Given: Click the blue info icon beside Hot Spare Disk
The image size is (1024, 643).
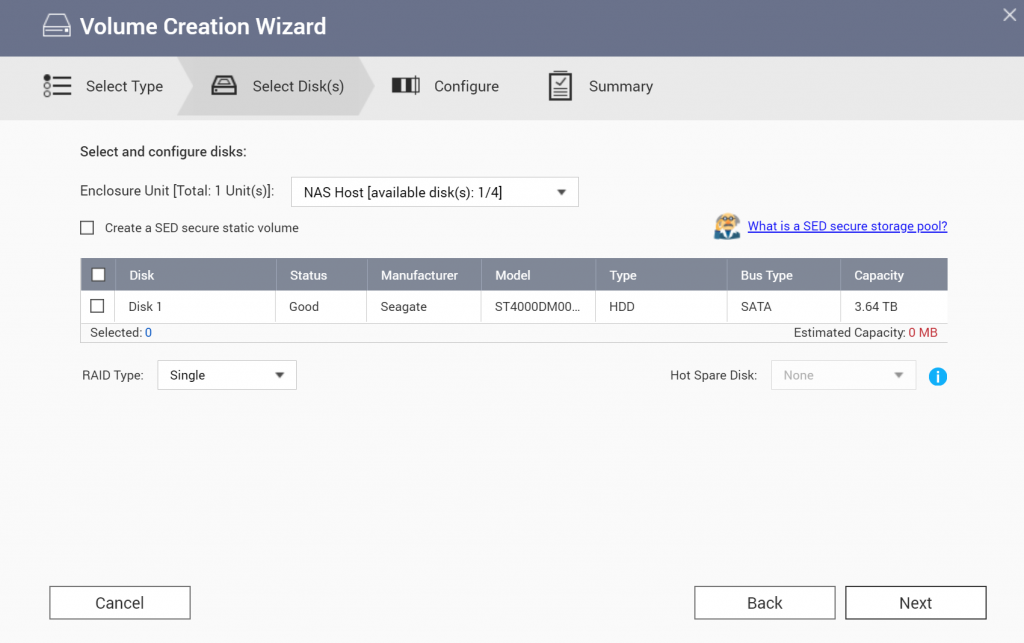Looking at the screenshot, I should point(937,376).
